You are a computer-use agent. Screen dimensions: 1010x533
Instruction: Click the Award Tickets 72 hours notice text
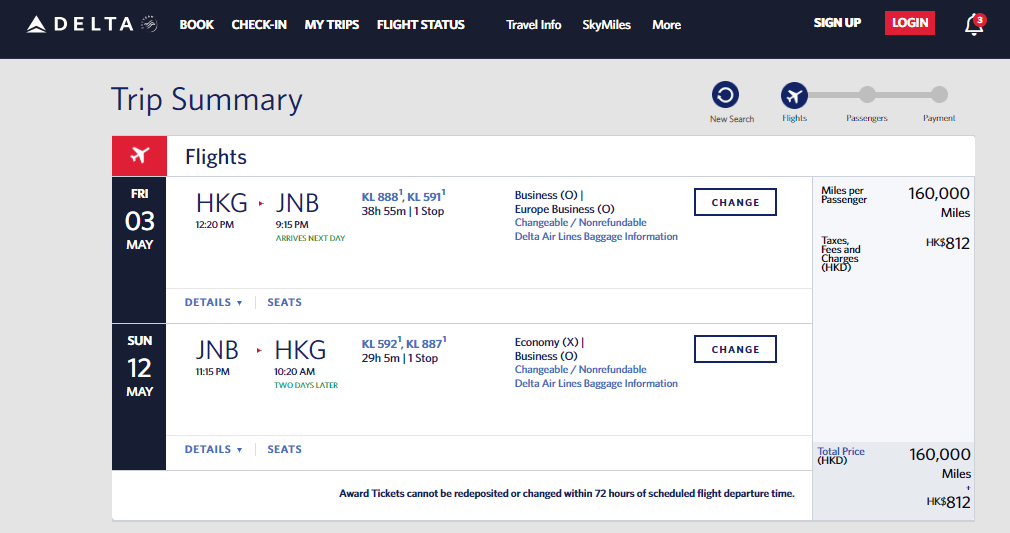[567, 493]
